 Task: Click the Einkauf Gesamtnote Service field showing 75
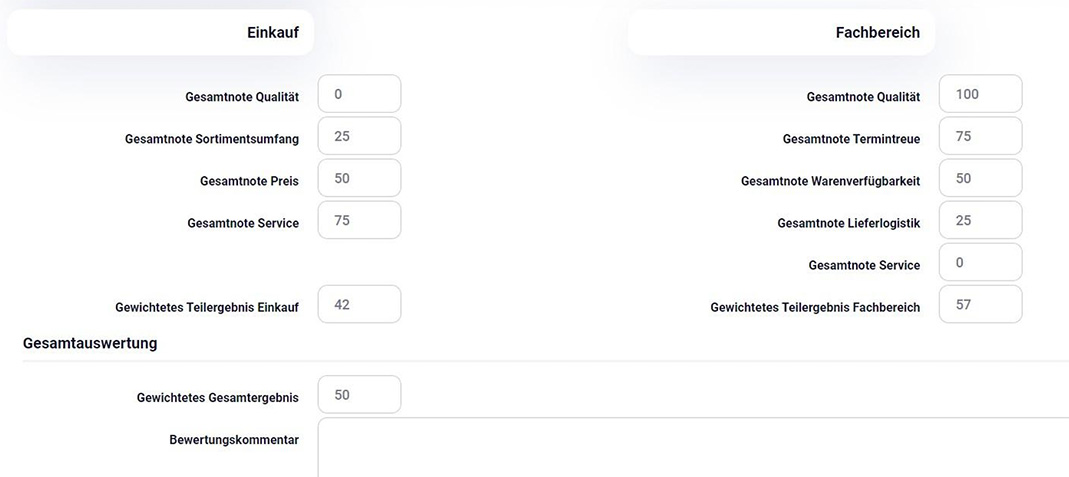[x=359, y=220]
